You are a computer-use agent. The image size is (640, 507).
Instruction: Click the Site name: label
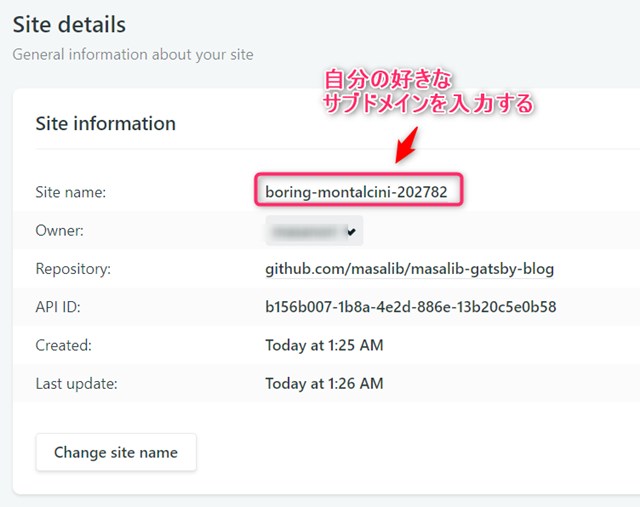(71, 192)
